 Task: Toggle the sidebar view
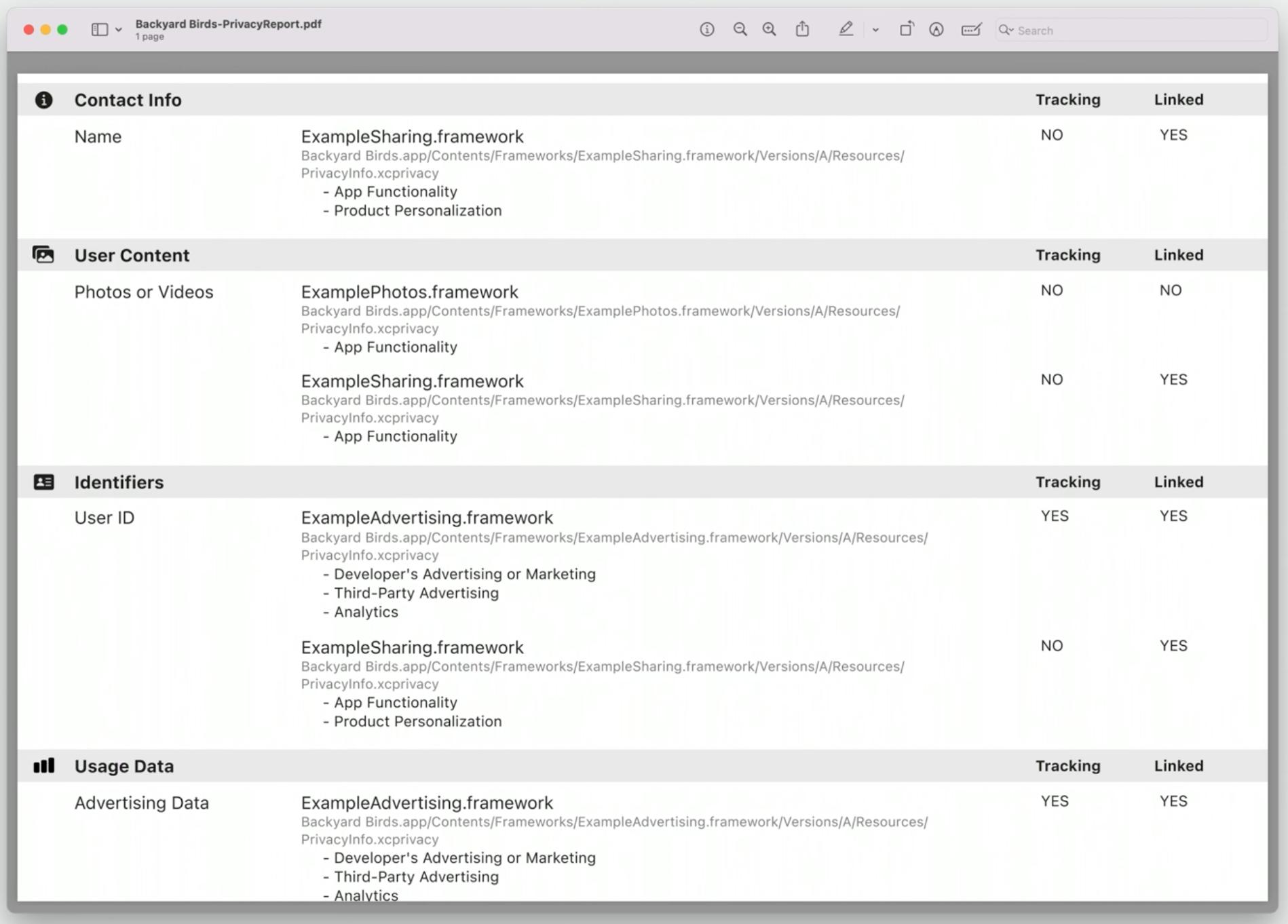click(x=99, y=30)
